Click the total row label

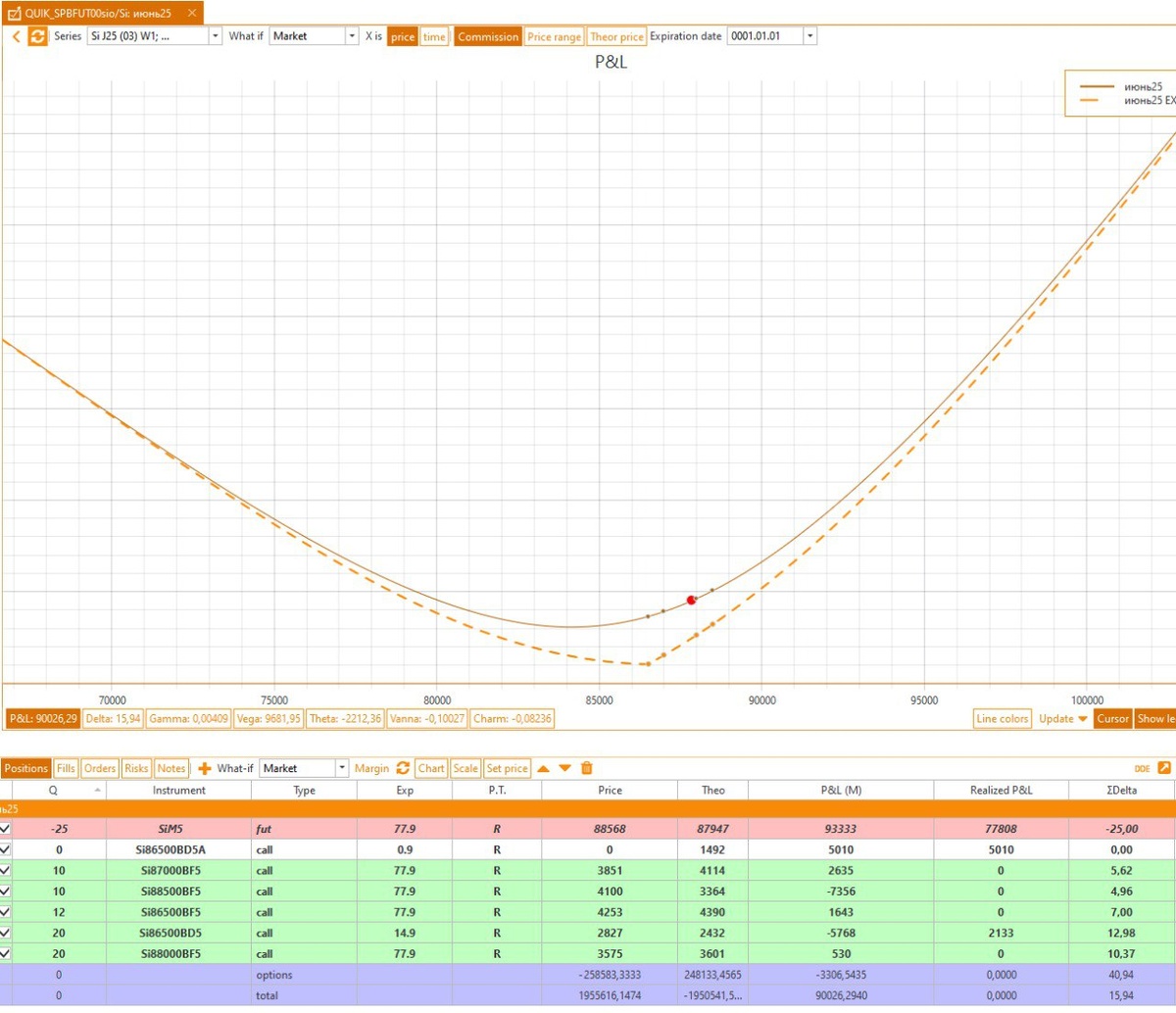click(x=267, y=995)
